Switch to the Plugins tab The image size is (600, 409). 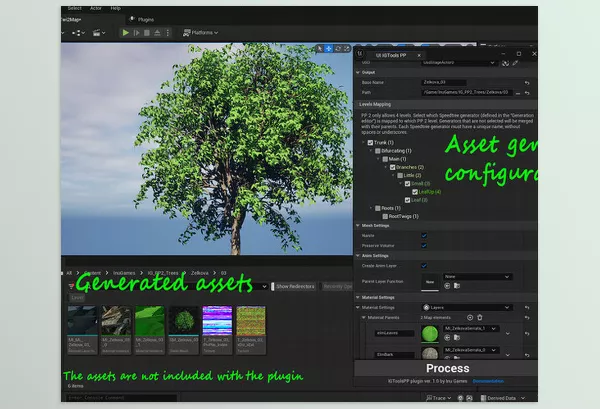tap(142, 19)
